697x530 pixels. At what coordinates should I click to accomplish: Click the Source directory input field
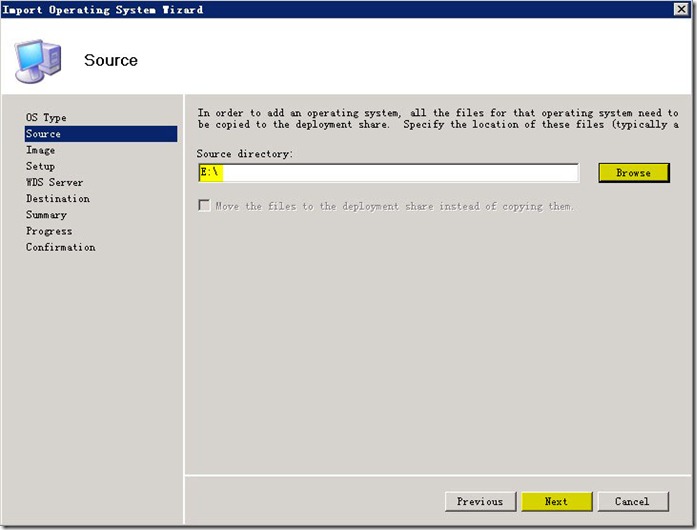pos(389,173)
